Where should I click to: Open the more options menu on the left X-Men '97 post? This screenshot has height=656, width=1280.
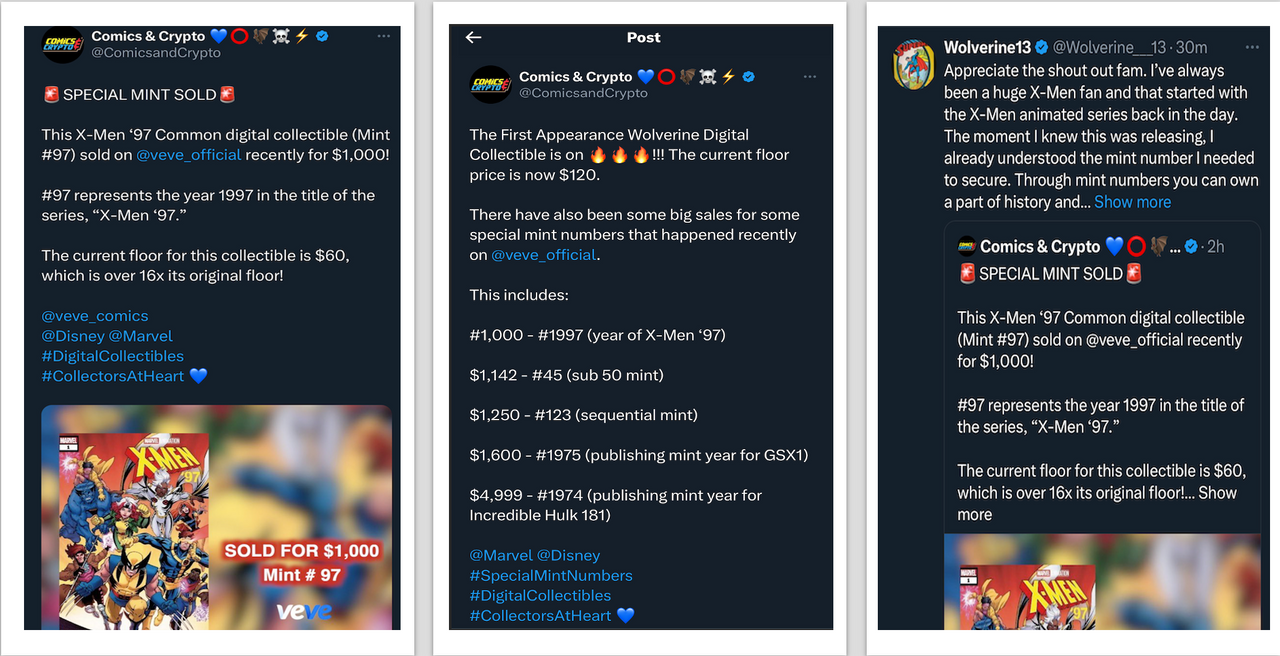point(383,36)
